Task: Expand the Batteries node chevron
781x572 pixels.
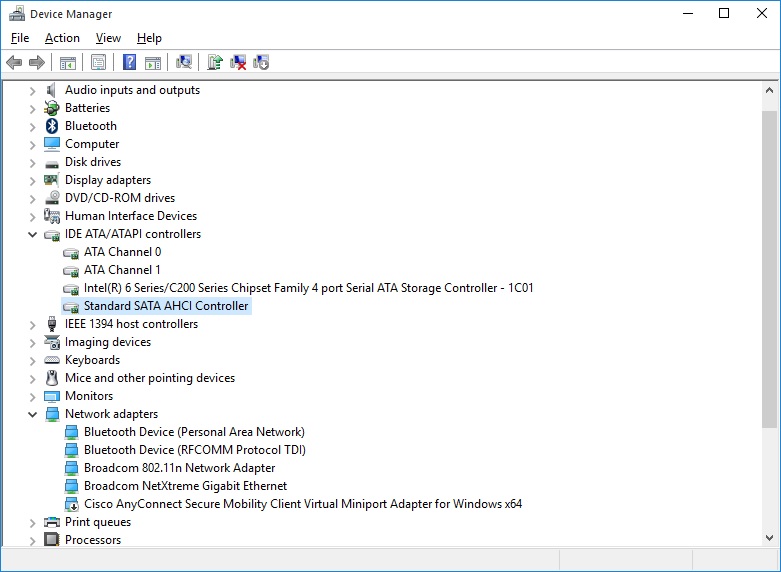Action: coord(32,109)
